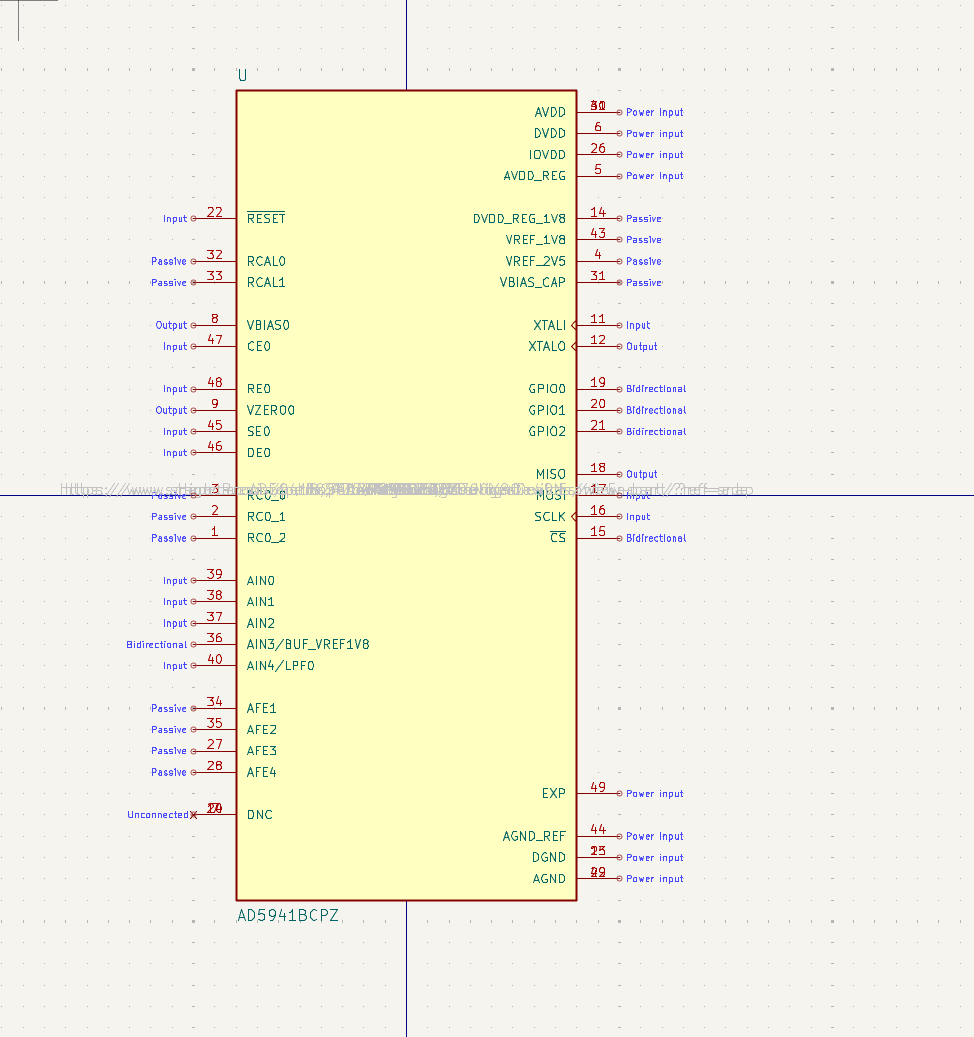This screenshot has height=1037, width=974.
Task: Select the AVDD pin name
Action: [x=549, y=112]
